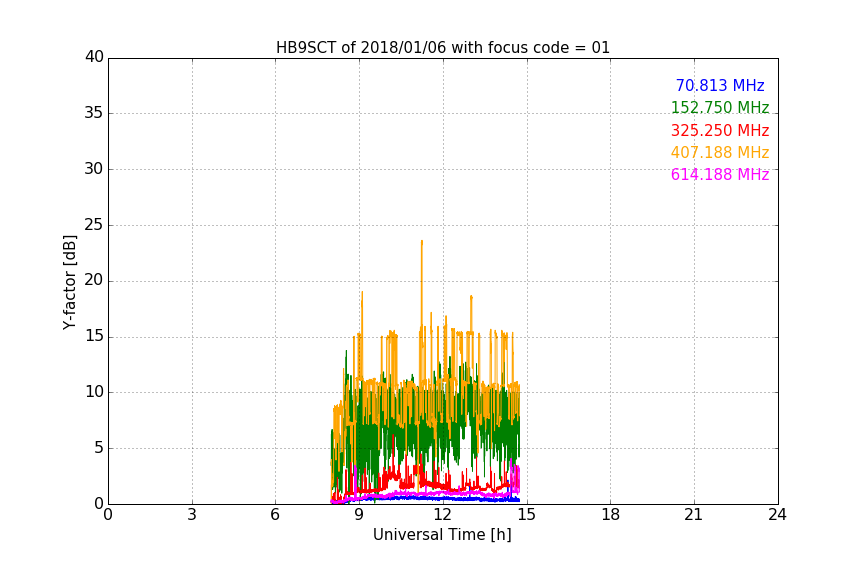Click the y-axis tick label 25
Screen dimensions: 864x576
point(94,224)
